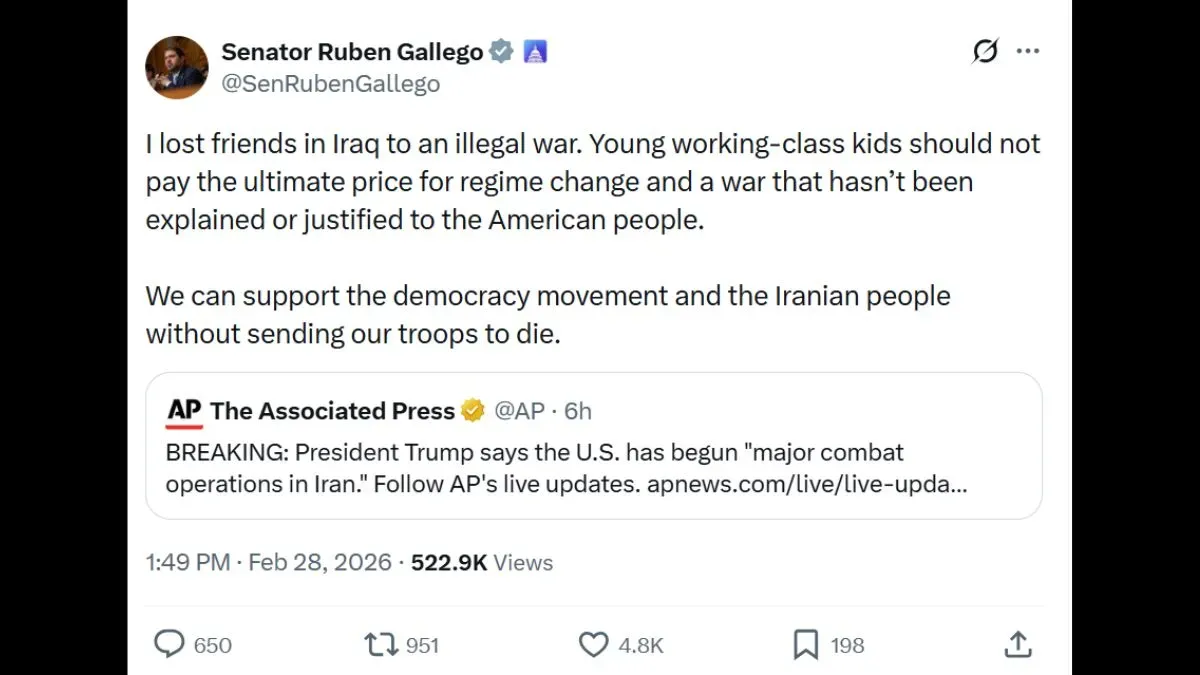The height and width of the screenshot is (675, 1200).
Task: Click the AP logo avatar
Action: coord(184,411)
